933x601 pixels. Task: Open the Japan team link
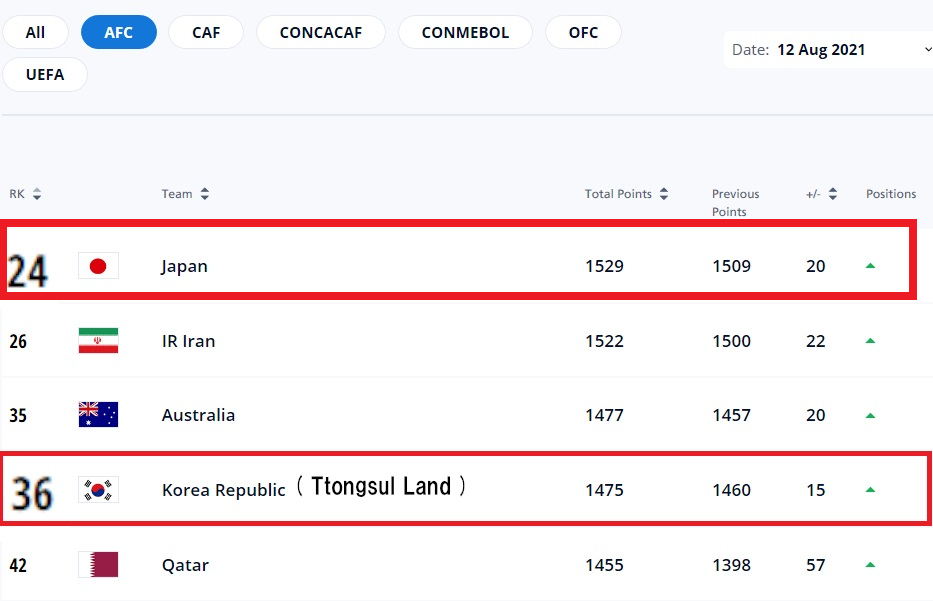[x=184, y=267]
